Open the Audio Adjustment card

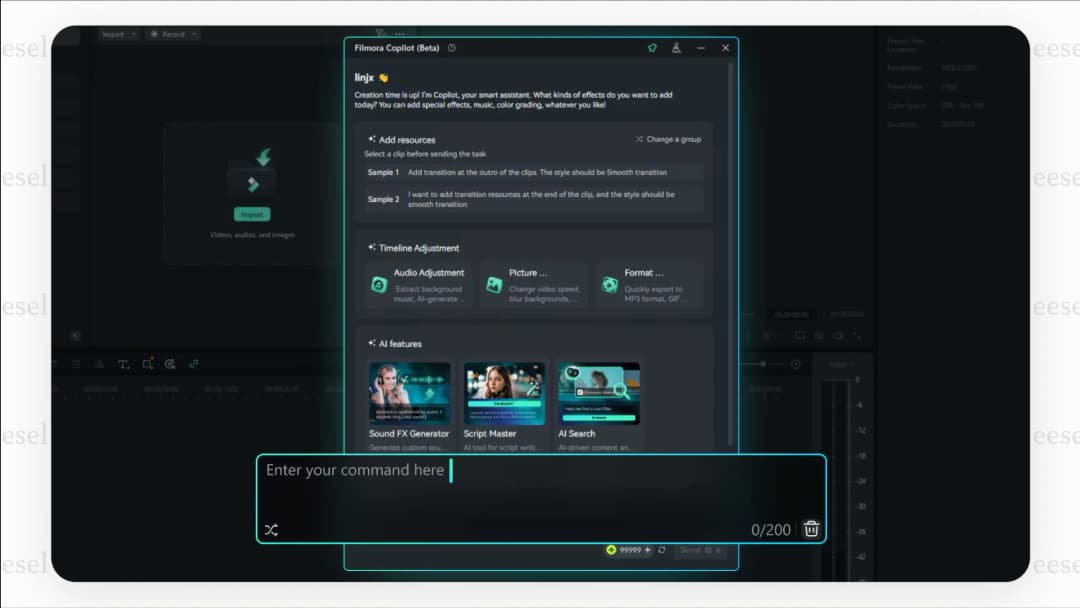pos(419,286)
